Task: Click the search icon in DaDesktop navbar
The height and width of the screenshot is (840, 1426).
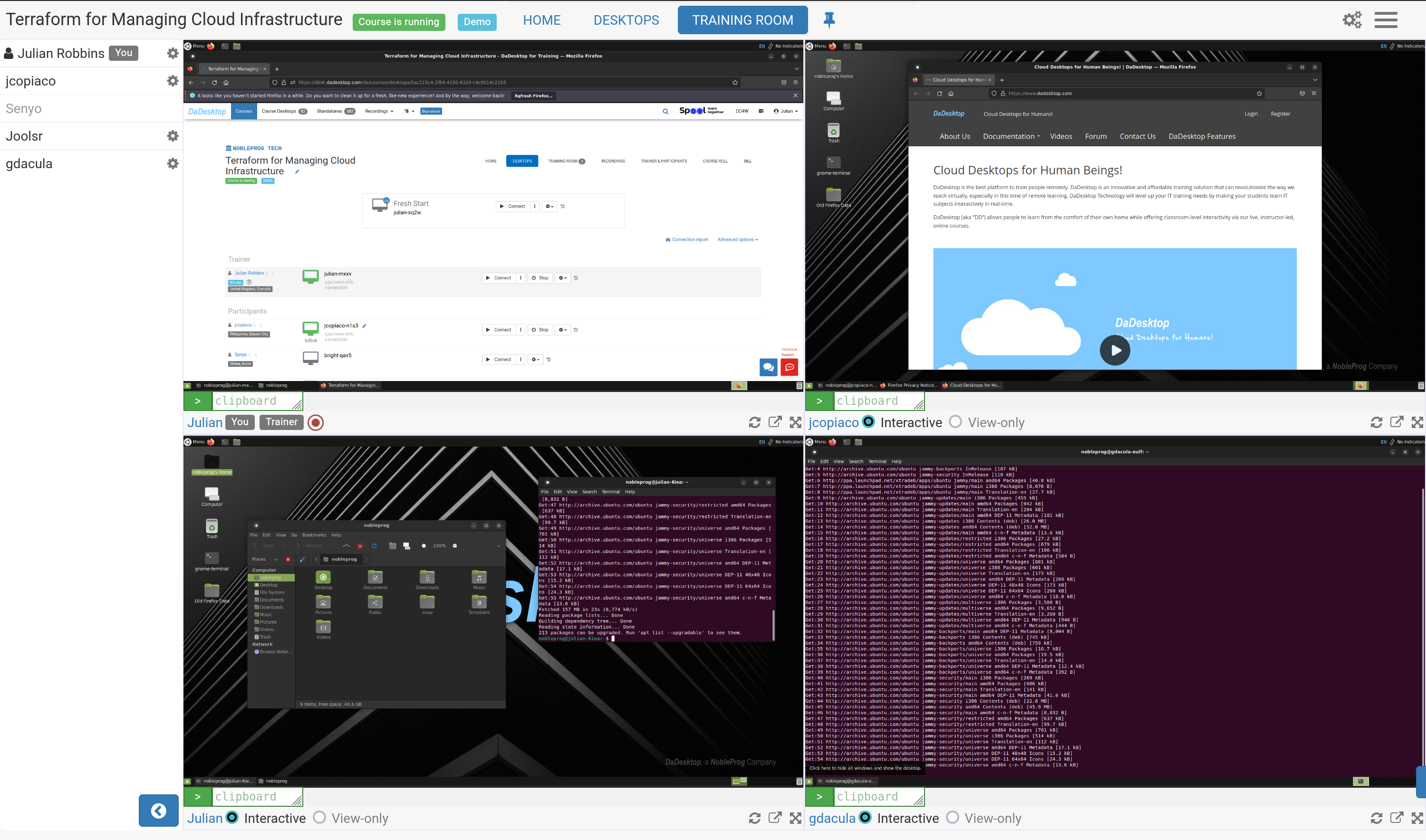Action: point(665,112)
